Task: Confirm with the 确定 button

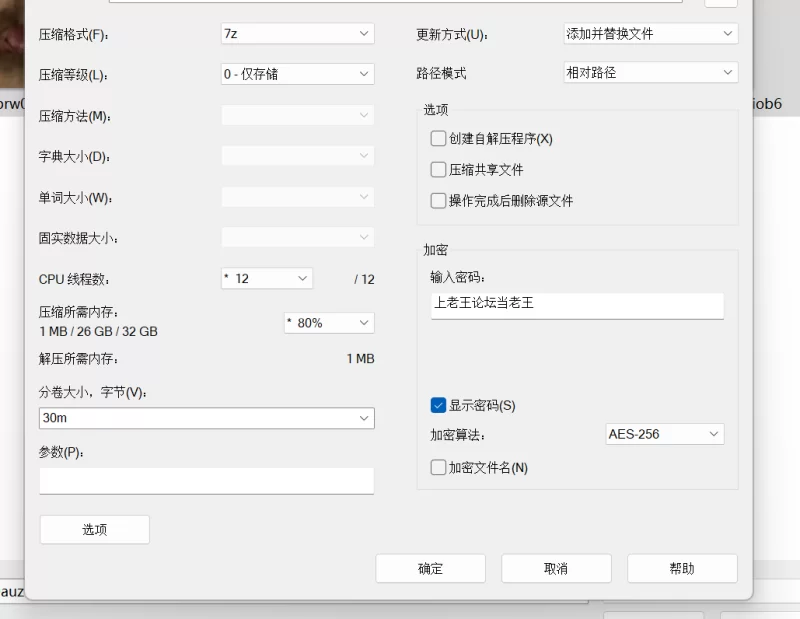Action: 431,568
